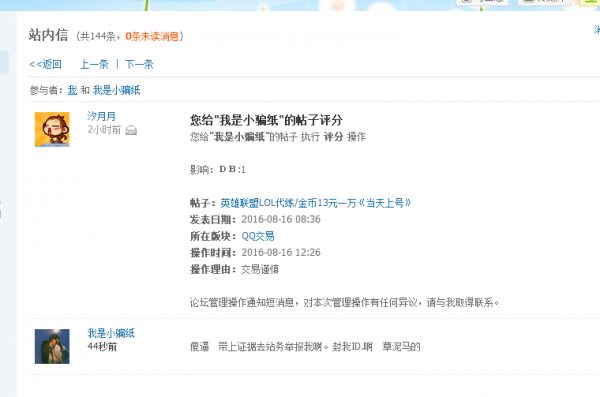Image resolution: width=600 pixels, height=397 pixels.
Task: Select the title 您给"我是小骗纸"的帖子评分
Action: pyautogui.click(x=266, y=120)
